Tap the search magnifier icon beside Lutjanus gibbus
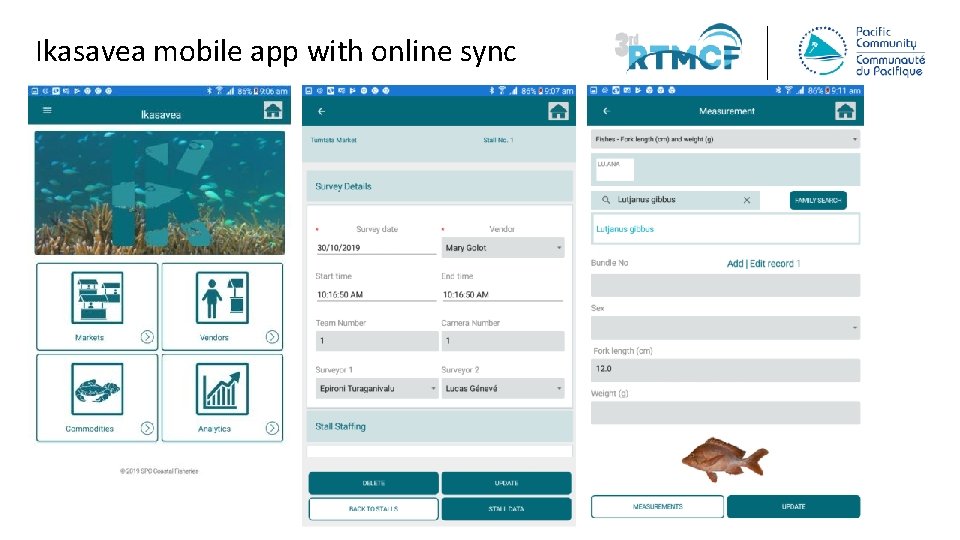 tap(606, 200)
